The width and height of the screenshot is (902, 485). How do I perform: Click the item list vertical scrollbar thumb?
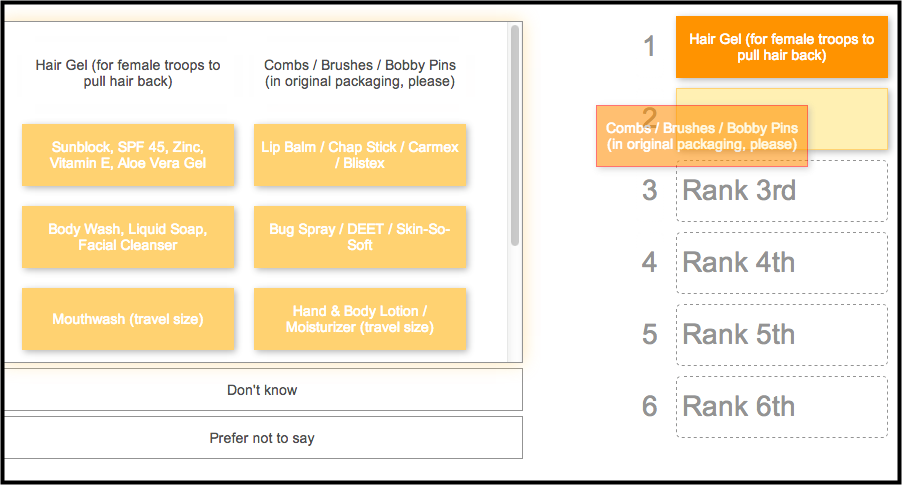pos(515,135)
